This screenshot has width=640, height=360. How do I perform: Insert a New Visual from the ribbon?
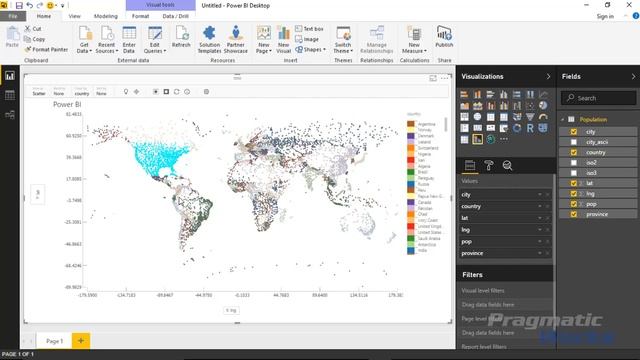(x=283, y=39)
